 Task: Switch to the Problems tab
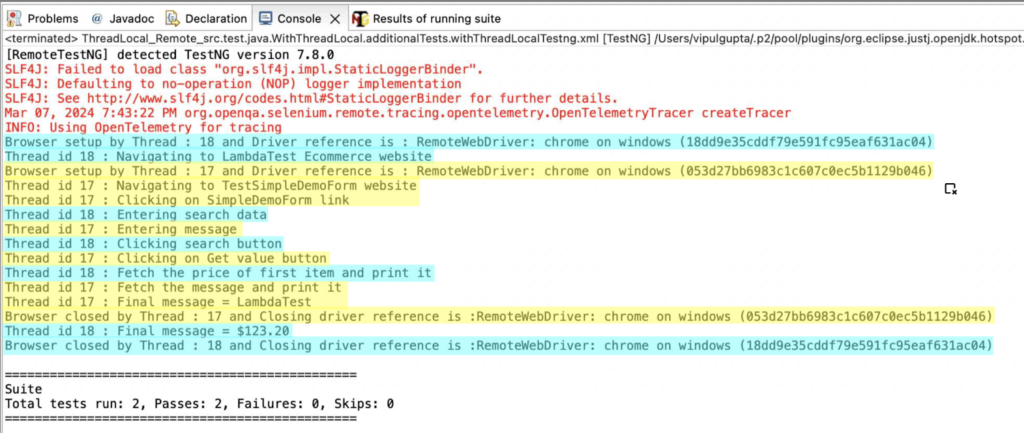coord(54,18)
